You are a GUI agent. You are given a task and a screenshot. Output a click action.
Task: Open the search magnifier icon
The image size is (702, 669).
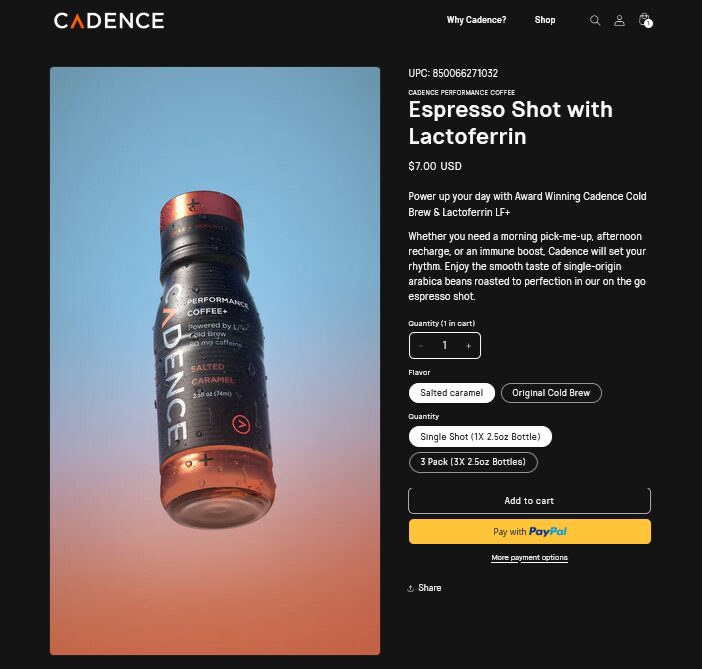[x=595, y=20]
